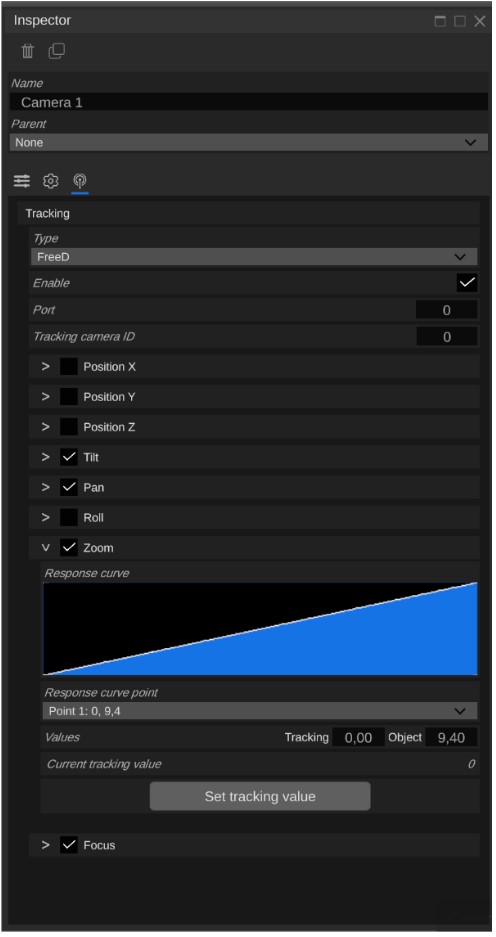The image size is (496, 937).
Task: Open the FreeD tracking Type dropdown
Action: pos(254,257)
